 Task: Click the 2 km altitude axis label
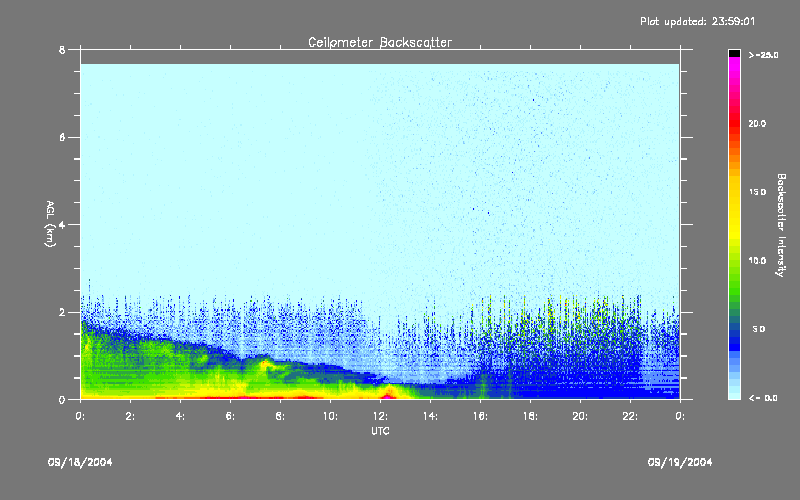tap(62, 312)
